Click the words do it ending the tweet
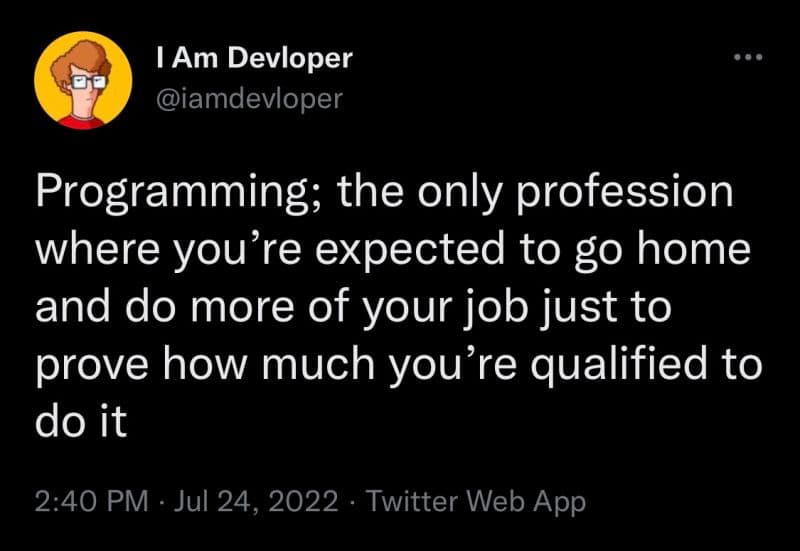This screenshot has width=800, height=551. click(81, 420)
